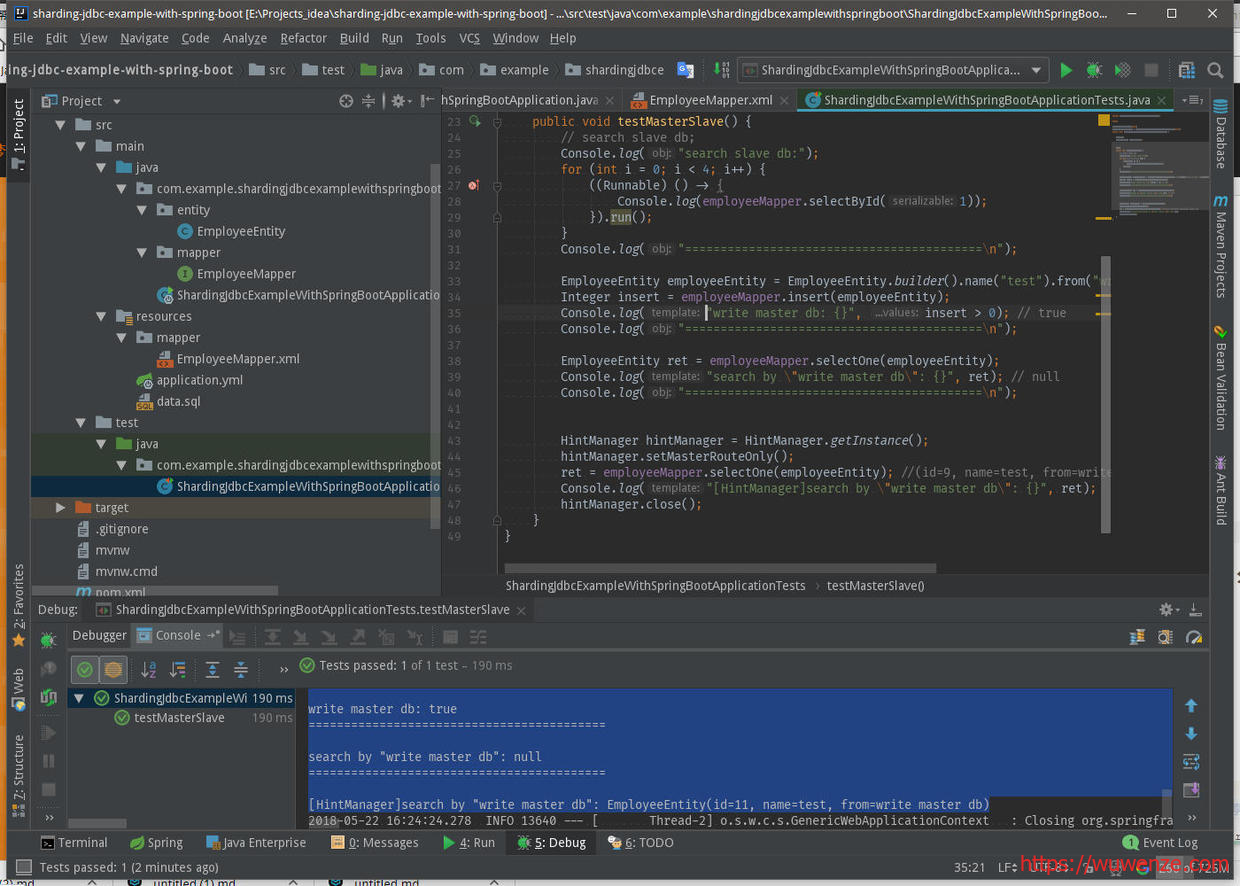Screen dimensions: 1240x886
Task: Toggle show ignored tests button
Action: [x=113, y=669]
